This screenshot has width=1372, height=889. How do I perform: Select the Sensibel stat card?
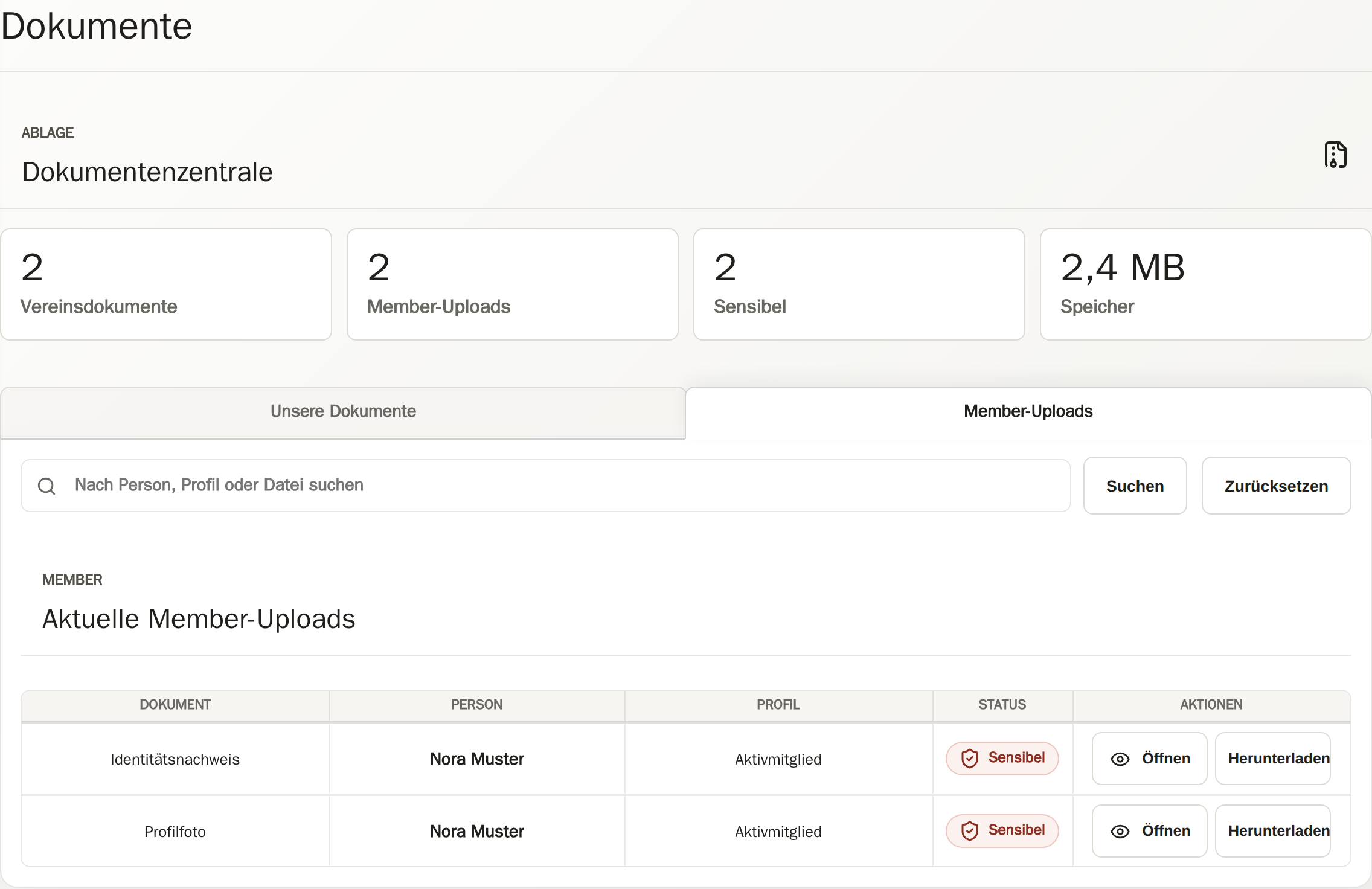(859, 284)
